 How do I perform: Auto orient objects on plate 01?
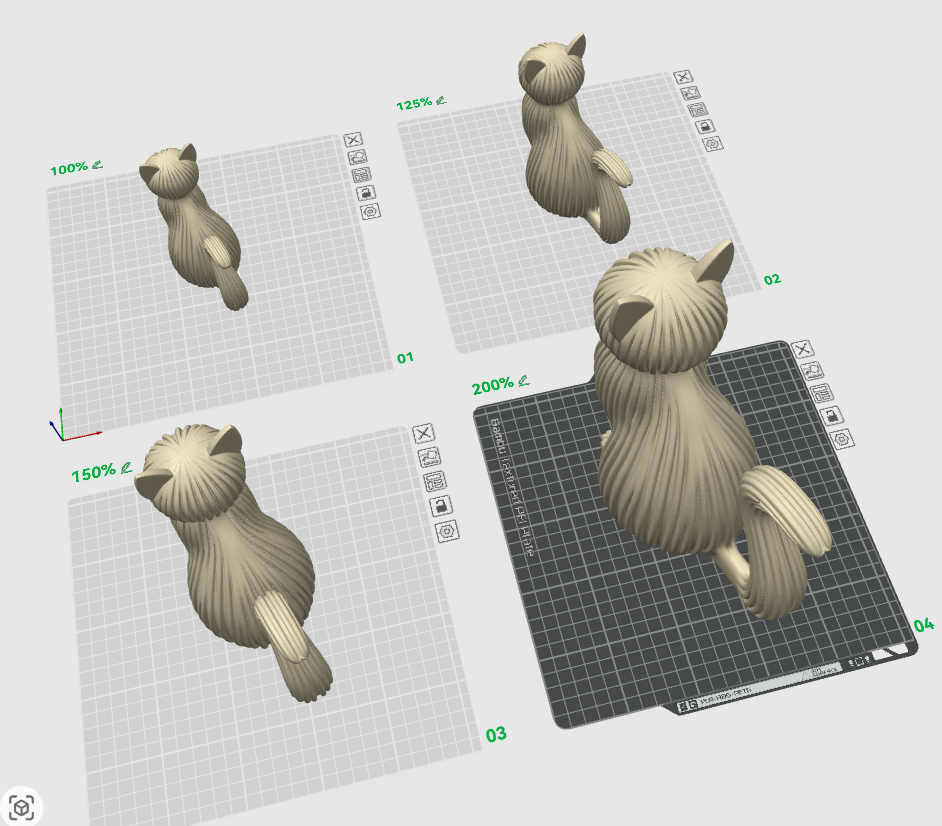pyautogui.click(x=357, y=157)
